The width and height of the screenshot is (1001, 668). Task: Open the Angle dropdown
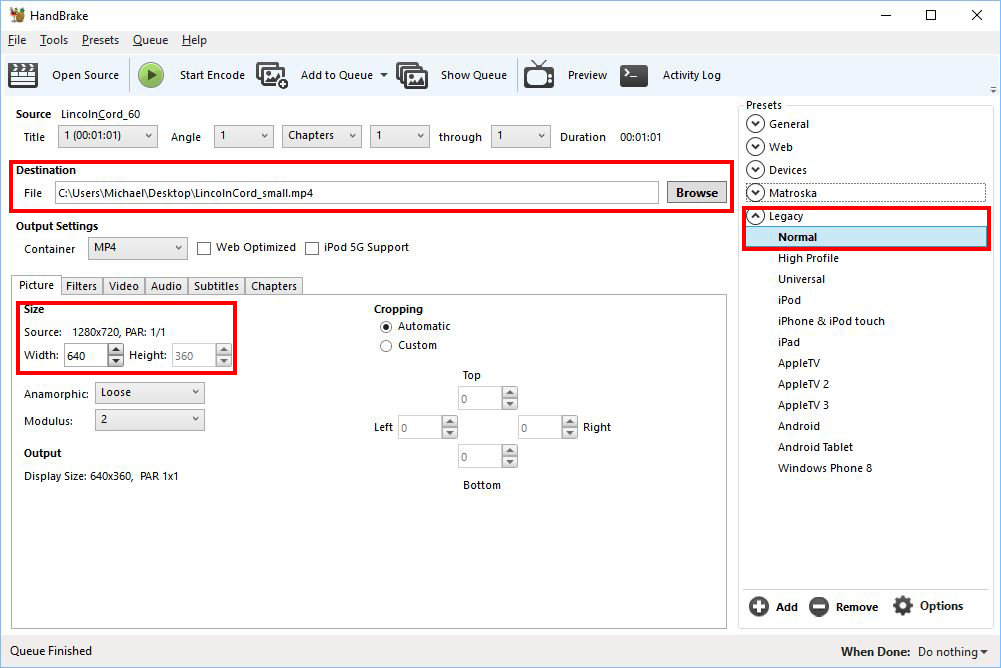(244, 136)
